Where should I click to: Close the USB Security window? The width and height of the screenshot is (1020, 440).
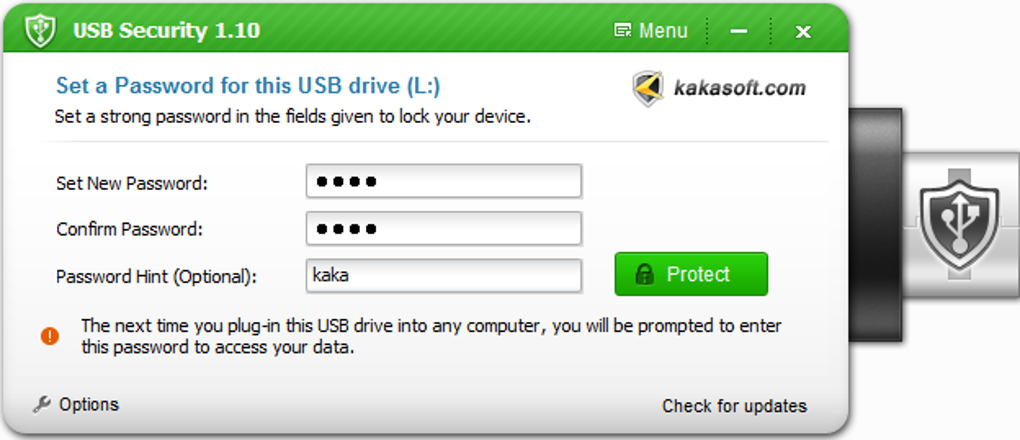(x=802, y=31)
